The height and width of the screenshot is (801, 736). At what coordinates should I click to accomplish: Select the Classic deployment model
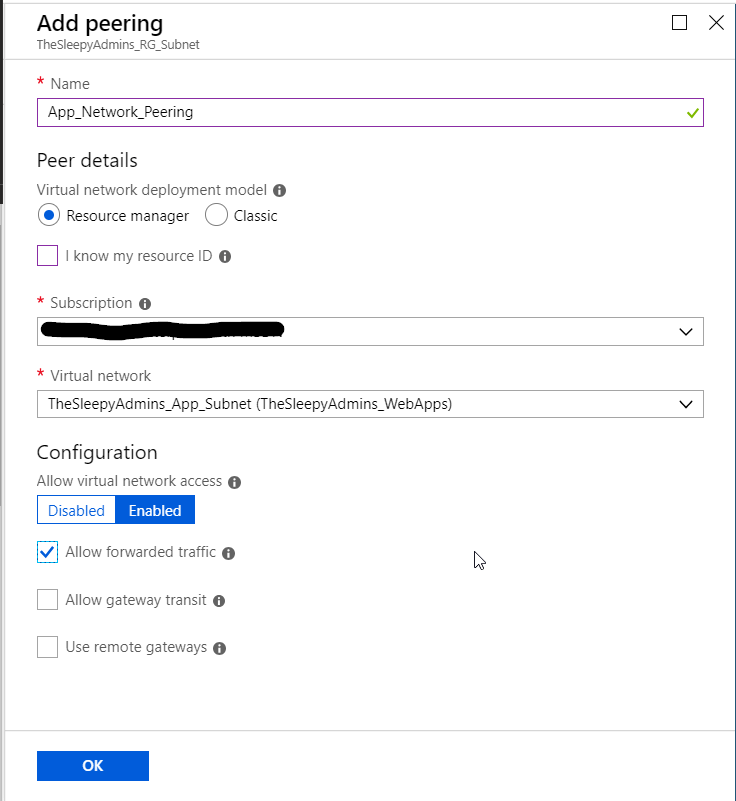[x=216, y=215]
